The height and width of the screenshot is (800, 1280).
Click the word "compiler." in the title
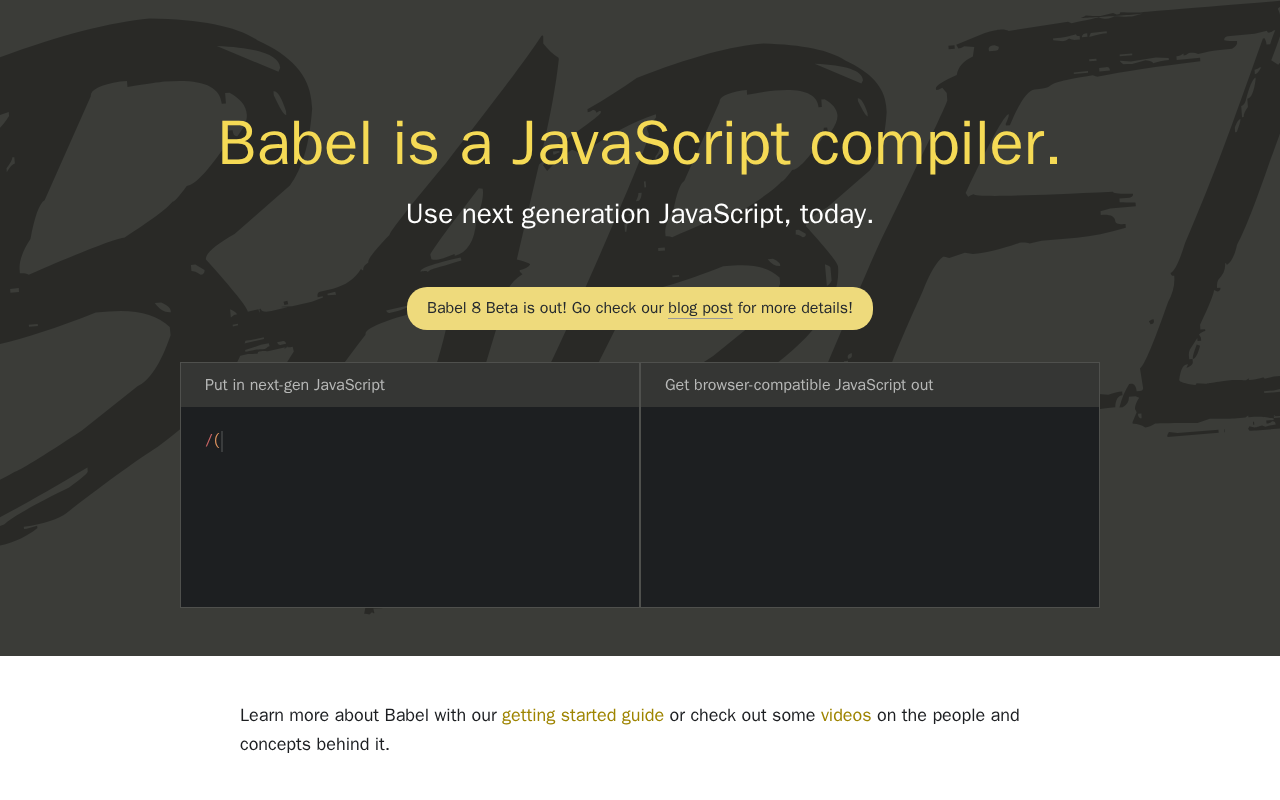[x=935, y=143]
